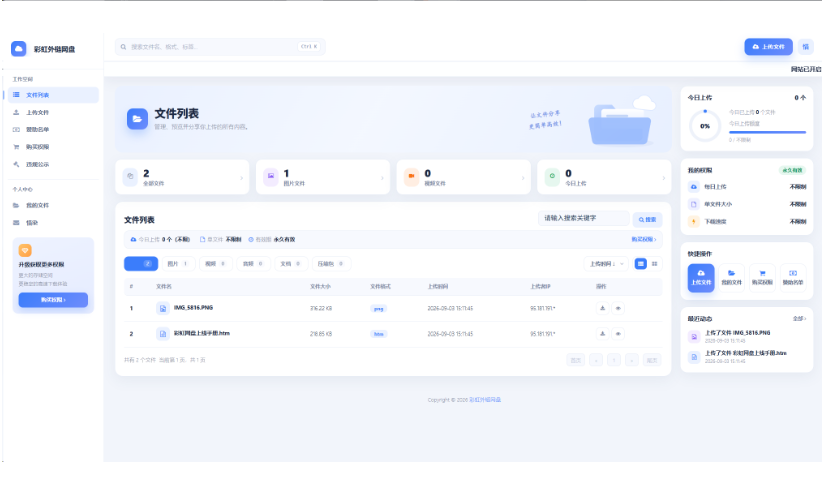Click 赞助名单 tile in quick actions

click(x=793, y=277)
